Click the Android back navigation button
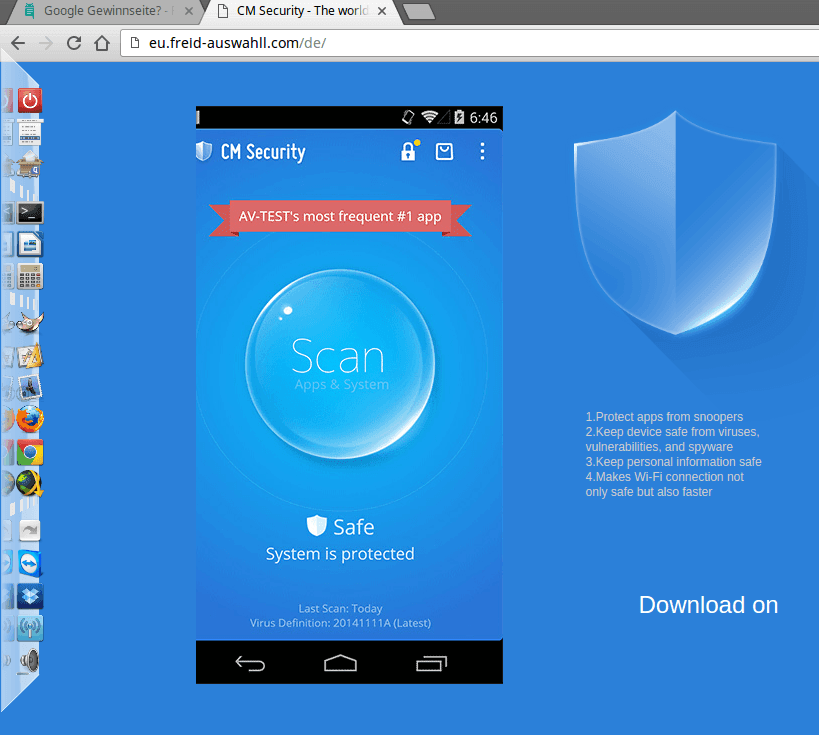The image size is (819, 735). pyautogui.click(x=250, y=663)
